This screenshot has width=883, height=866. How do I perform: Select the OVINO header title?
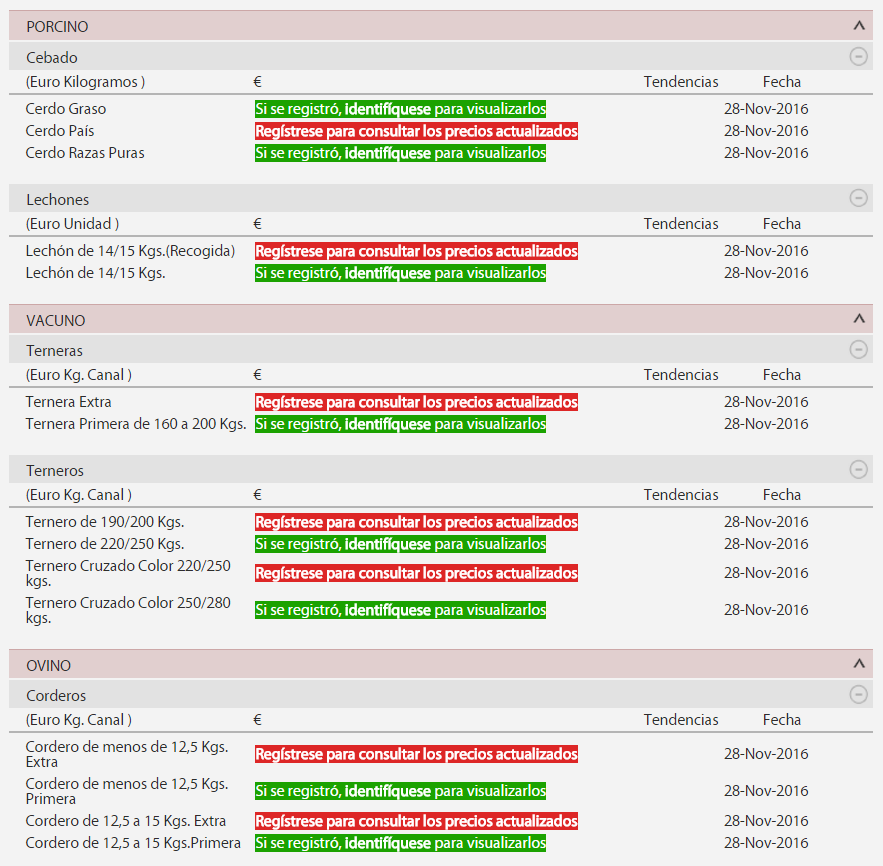point(49,665)
